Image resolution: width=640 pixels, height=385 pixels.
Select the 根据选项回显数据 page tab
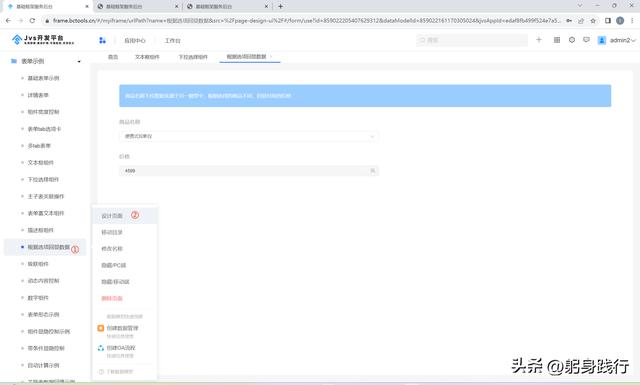point(247,57)
